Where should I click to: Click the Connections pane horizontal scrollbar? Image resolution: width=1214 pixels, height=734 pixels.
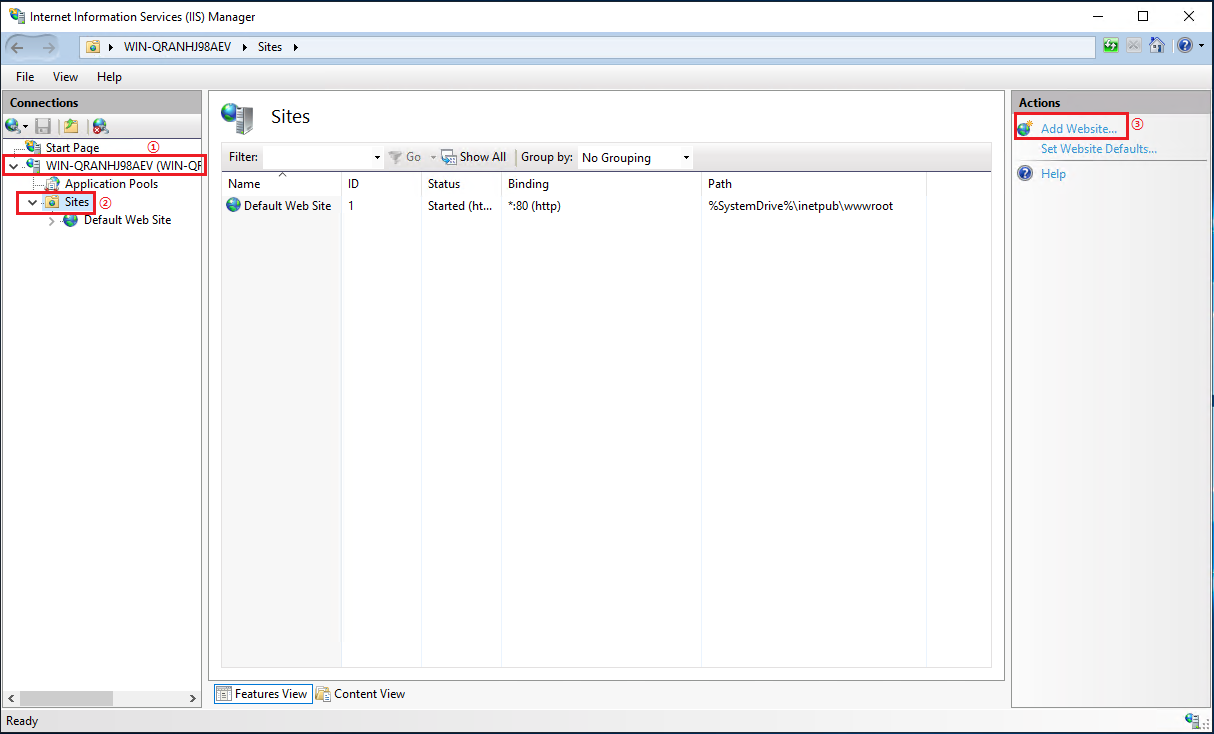100,698
